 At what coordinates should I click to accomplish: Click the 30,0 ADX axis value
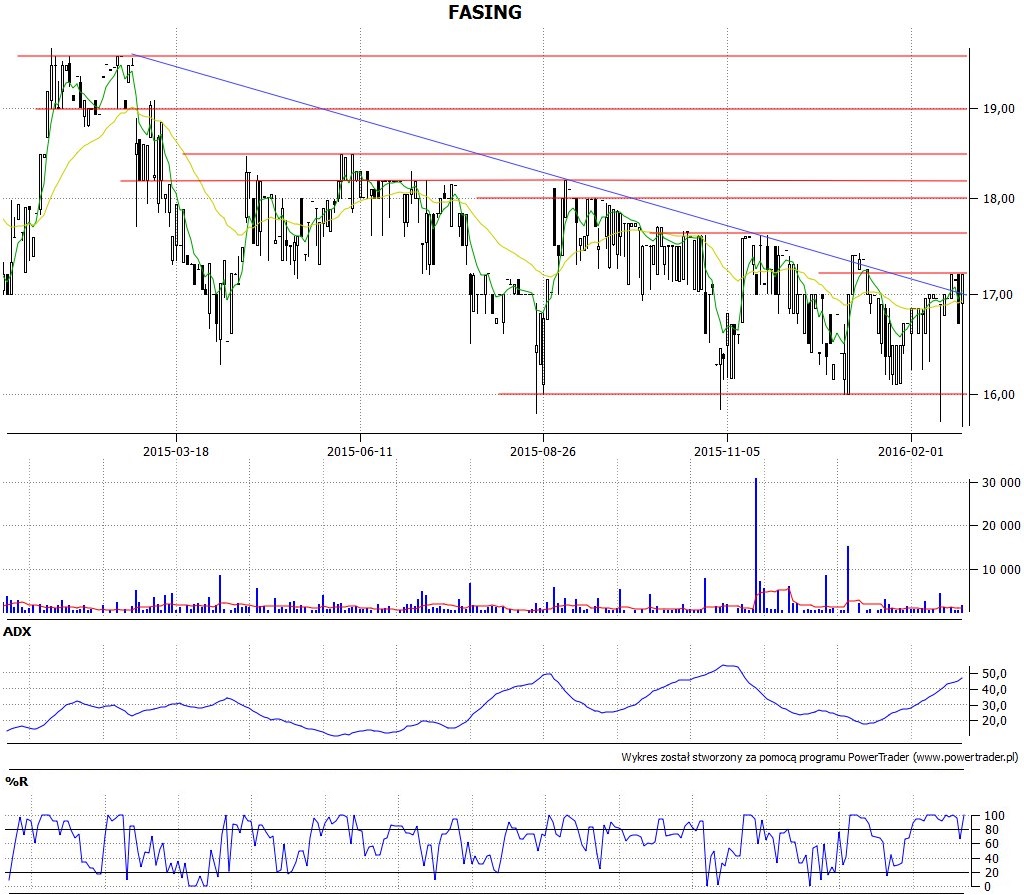click(995, 706)
